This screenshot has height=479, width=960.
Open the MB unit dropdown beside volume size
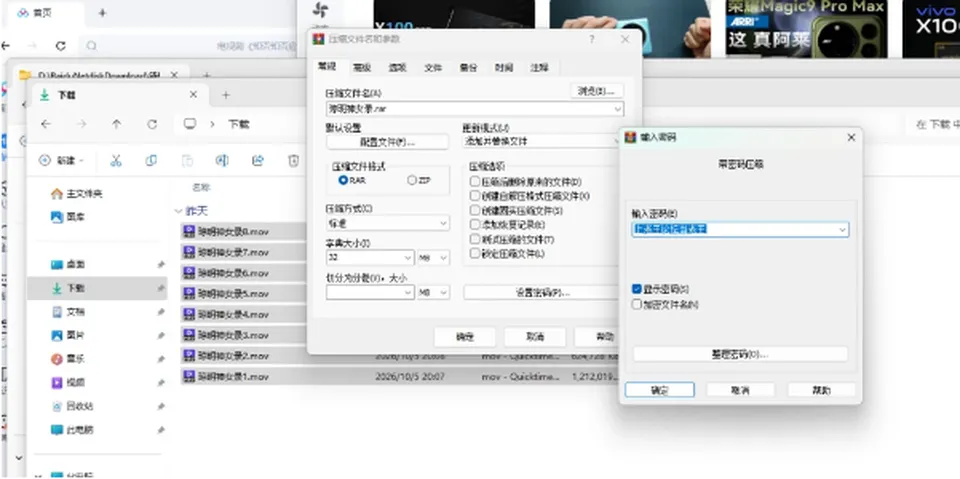pyautogui.click(x=434, y=293)
